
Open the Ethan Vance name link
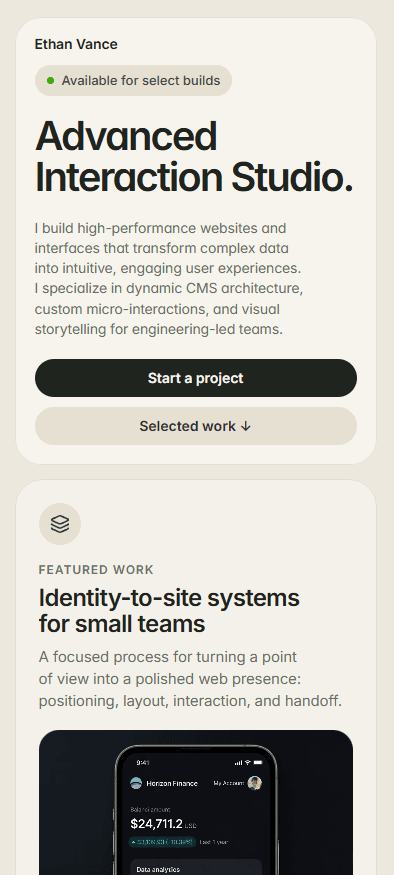[x=76, y=45]
